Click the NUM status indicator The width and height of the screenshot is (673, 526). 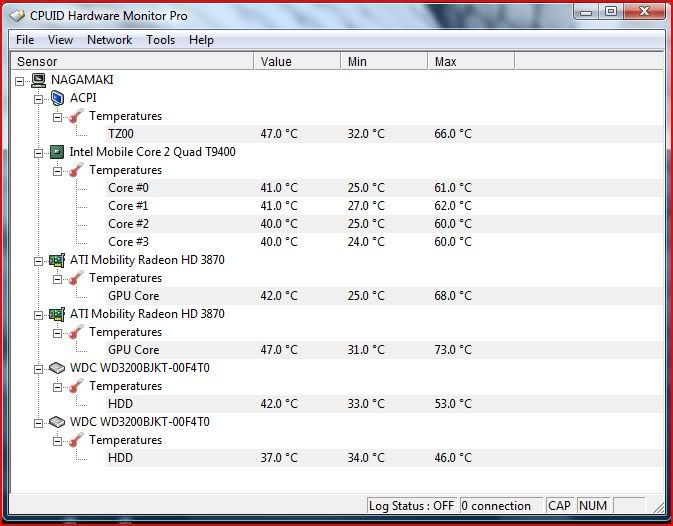[593, 506]
